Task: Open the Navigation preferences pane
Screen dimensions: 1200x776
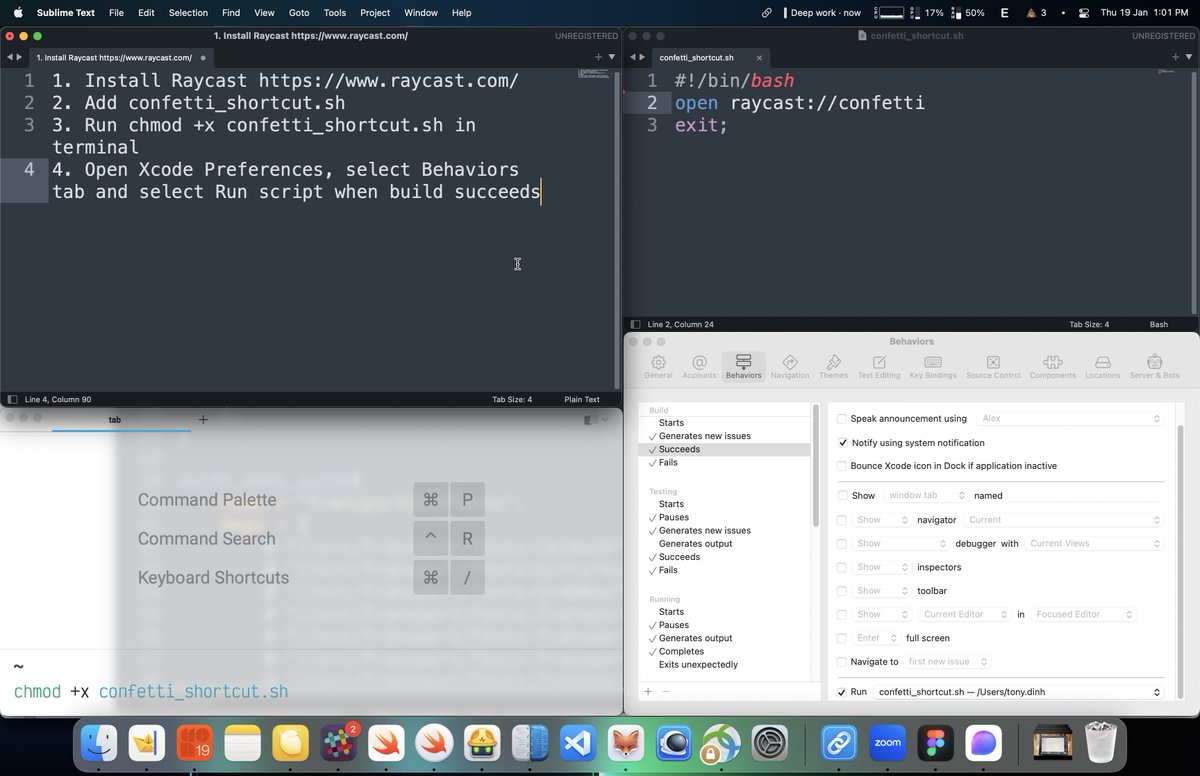Action: (790, 366)
